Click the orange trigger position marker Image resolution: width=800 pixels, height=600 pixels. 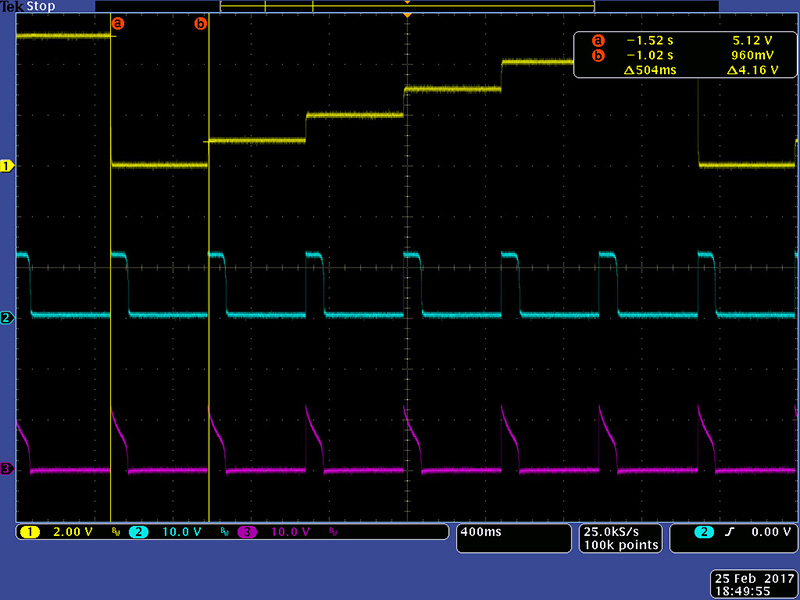[x=407, y=15]
